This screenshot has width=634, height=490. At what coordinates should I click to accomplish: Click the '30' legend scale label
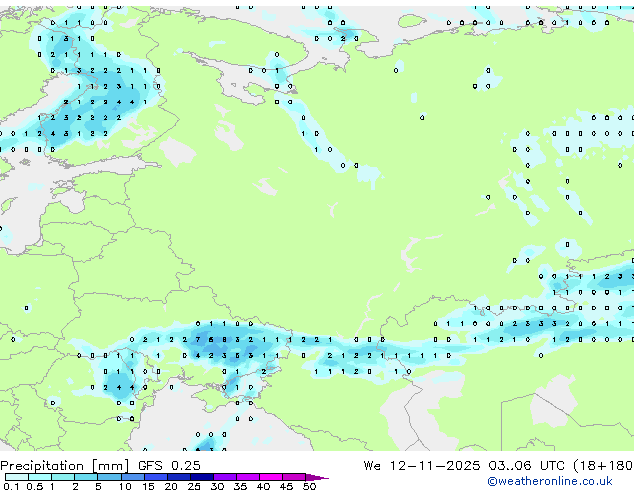point(217,486)
